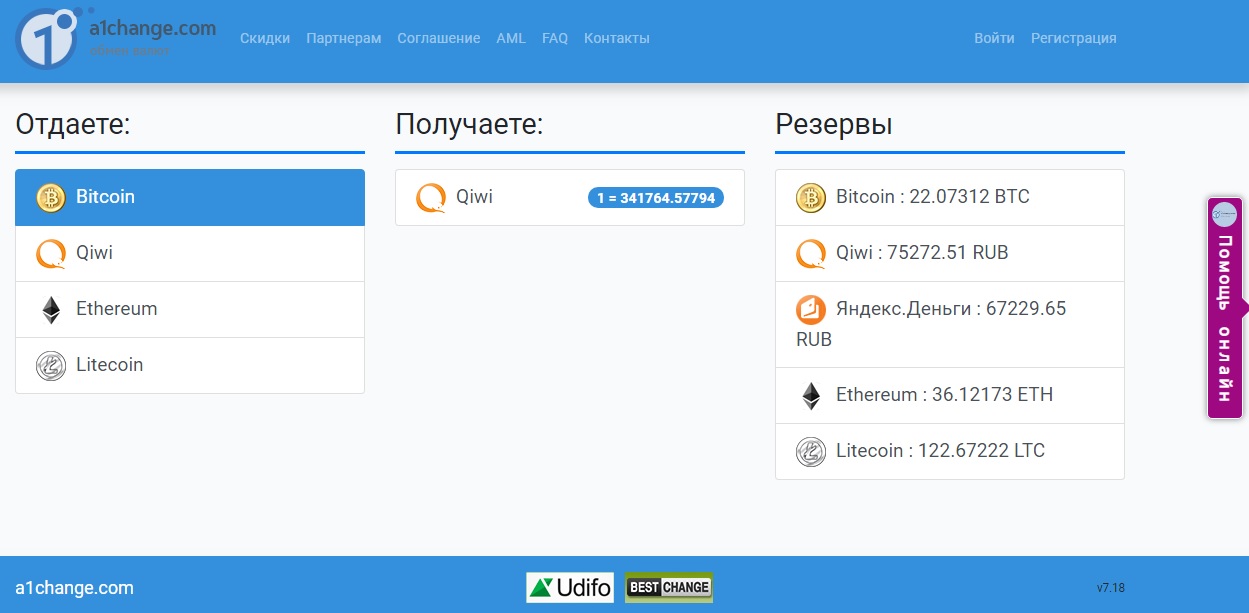Click the v7.18 version label in footer
Screen dimensions: 1249x613
(1111, 588)
